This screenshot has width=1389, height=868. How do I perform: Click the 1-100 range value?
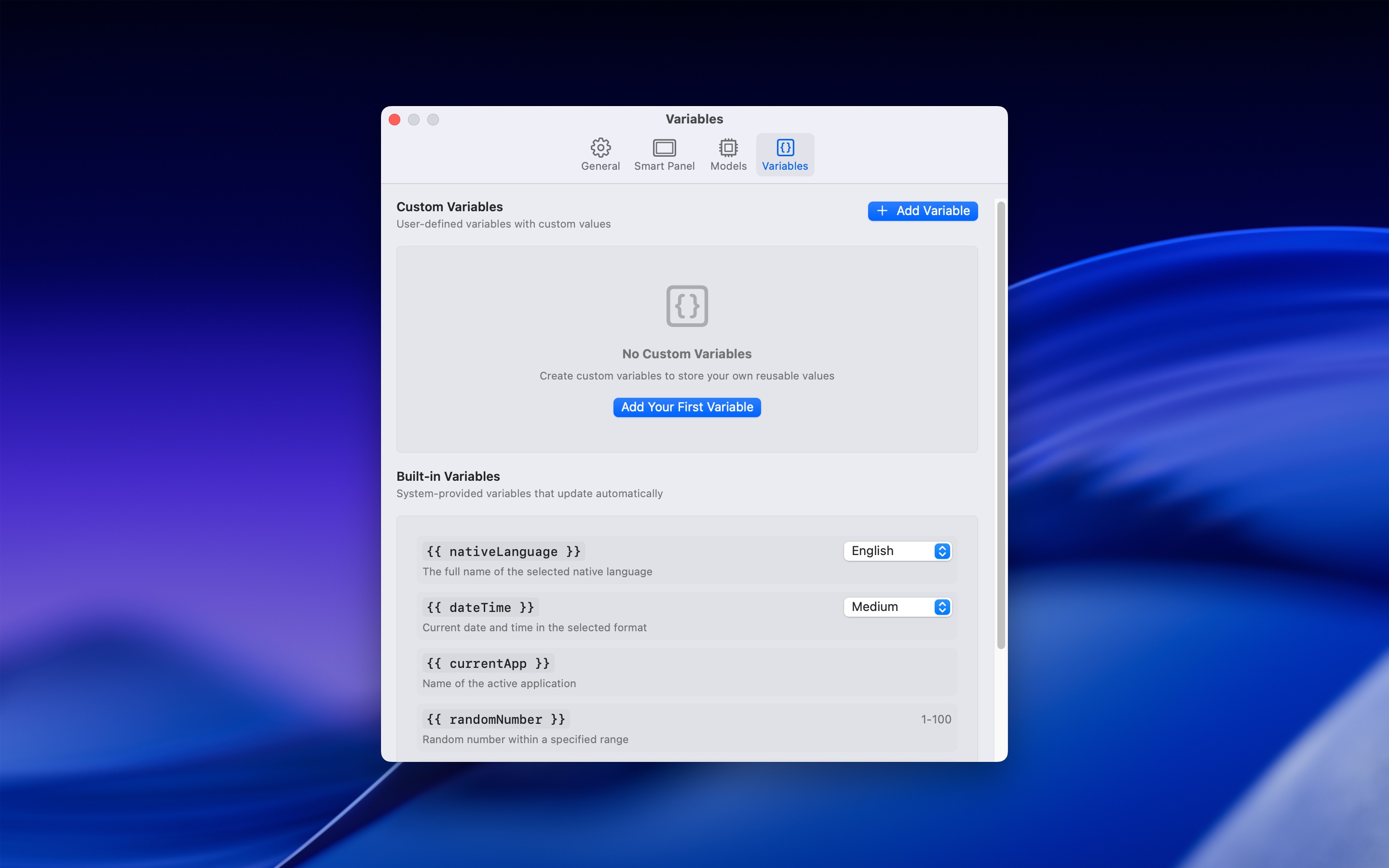[x=936, y=719]
